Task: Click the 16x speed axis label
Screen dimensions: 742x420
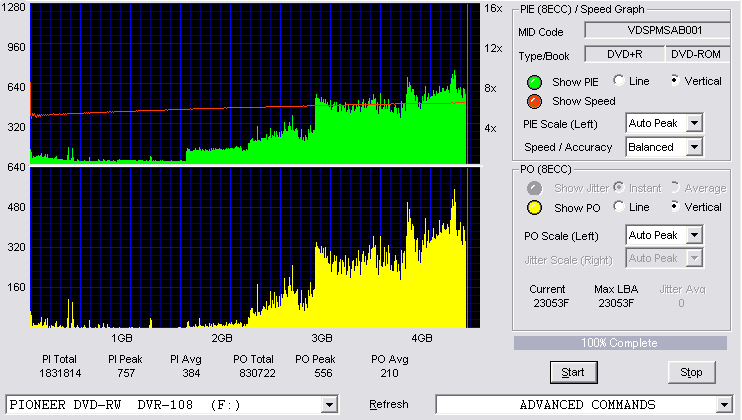Action: click(x=493, y=9)
